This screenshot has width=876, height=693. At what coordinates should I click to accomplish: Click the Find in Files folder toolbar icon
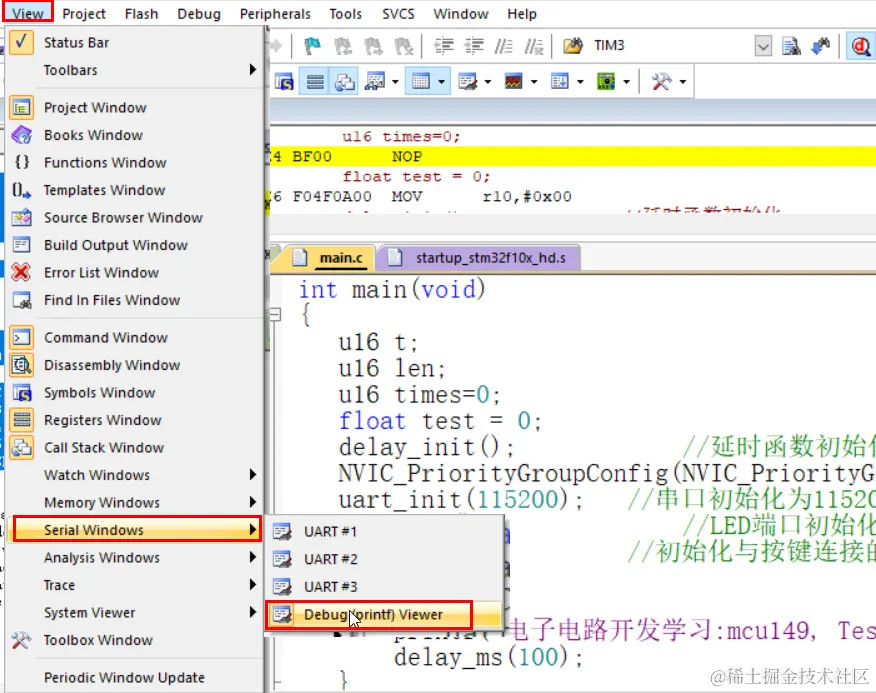573,46
